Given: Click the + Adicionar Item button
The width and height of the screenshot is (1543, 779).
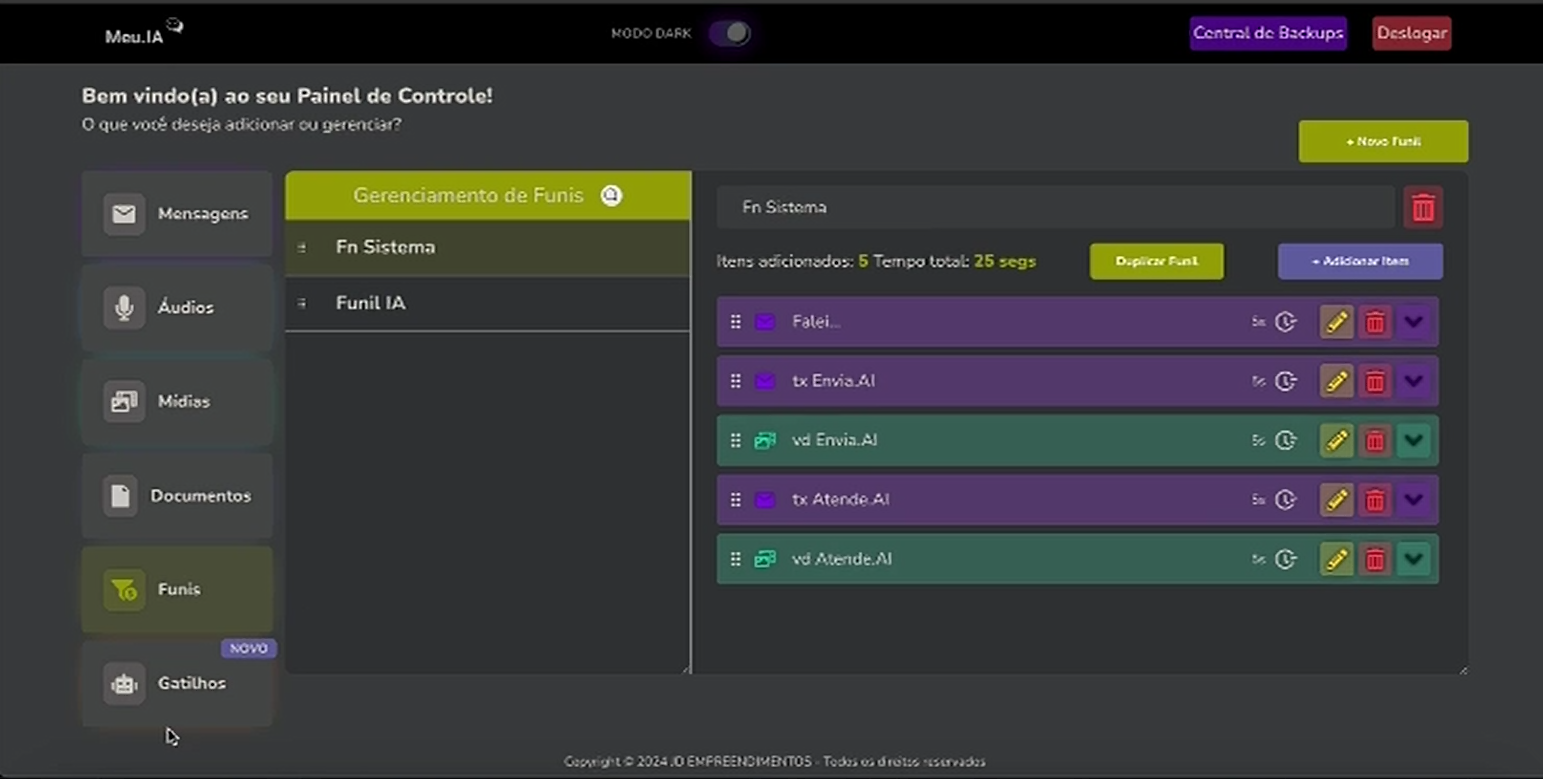Looking at the screenshot, I should click(1360, 261).
